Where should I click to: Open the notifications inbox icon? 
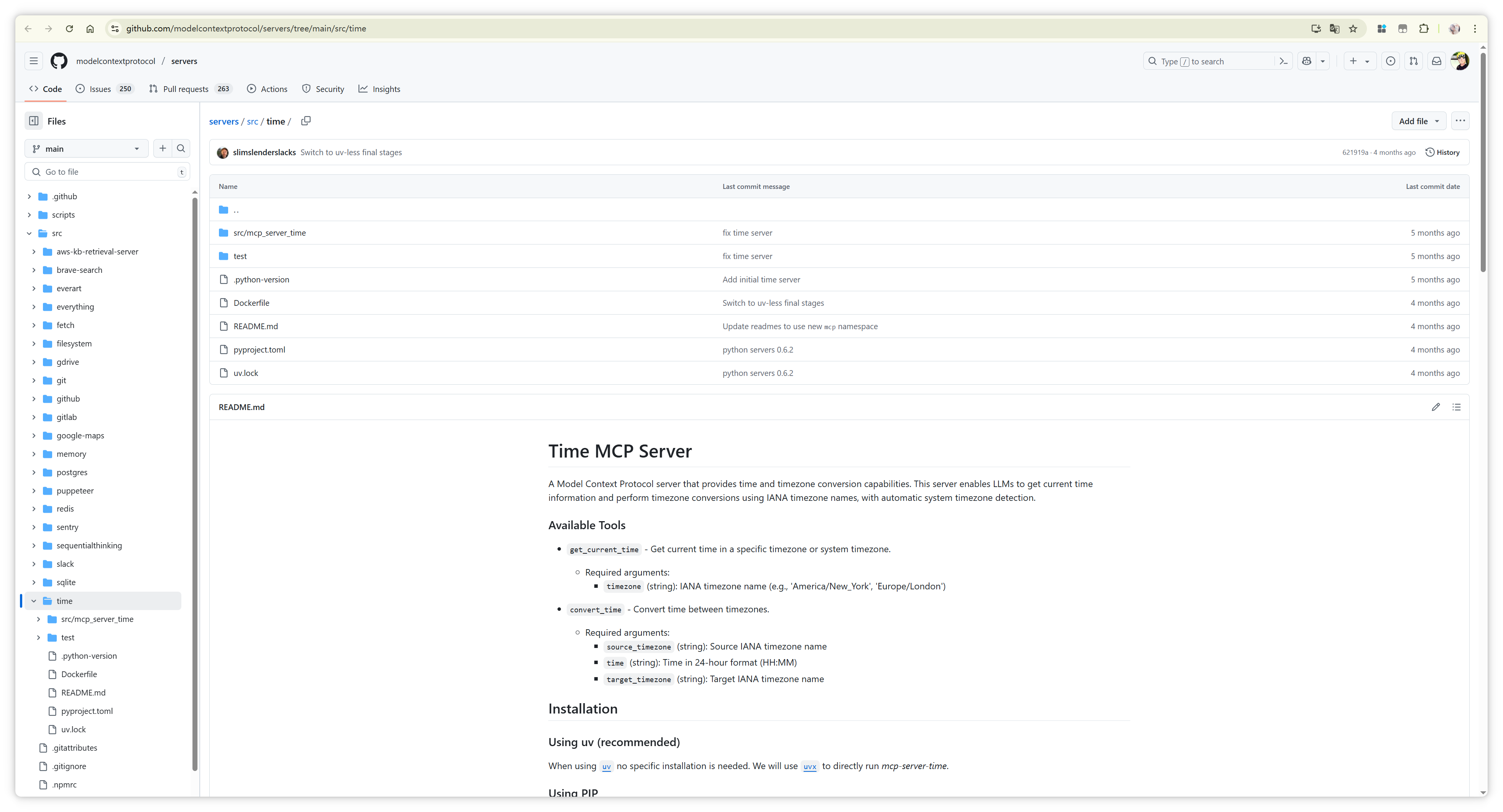[1437, 61]
